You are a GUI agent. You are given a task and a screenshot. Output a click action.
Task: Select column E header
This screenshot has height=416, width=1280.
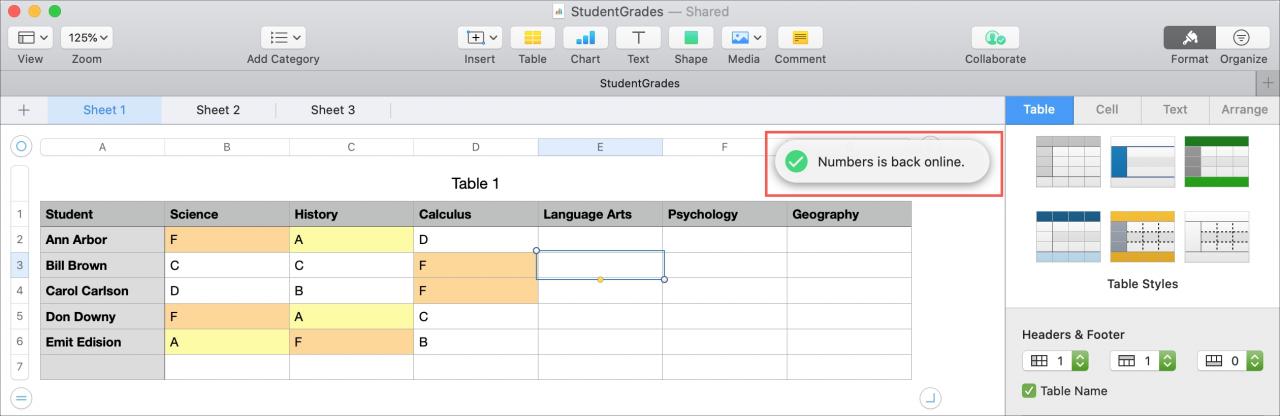600,147
